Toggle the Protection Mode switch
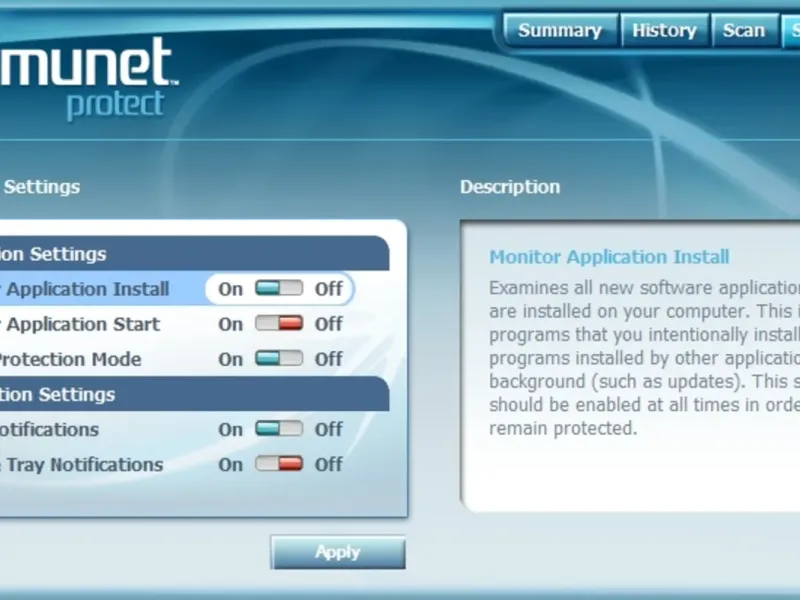The width and height of the screenshot is (800, 600). (x=279, y=359)
